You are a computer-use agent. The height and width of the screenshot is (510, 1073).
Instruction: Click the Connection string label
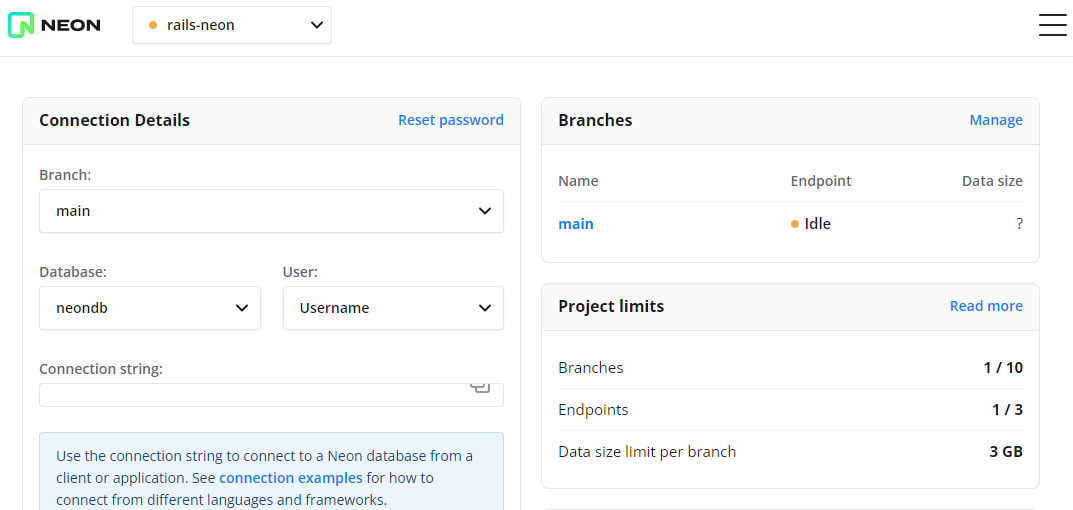(x=101, y=369)
